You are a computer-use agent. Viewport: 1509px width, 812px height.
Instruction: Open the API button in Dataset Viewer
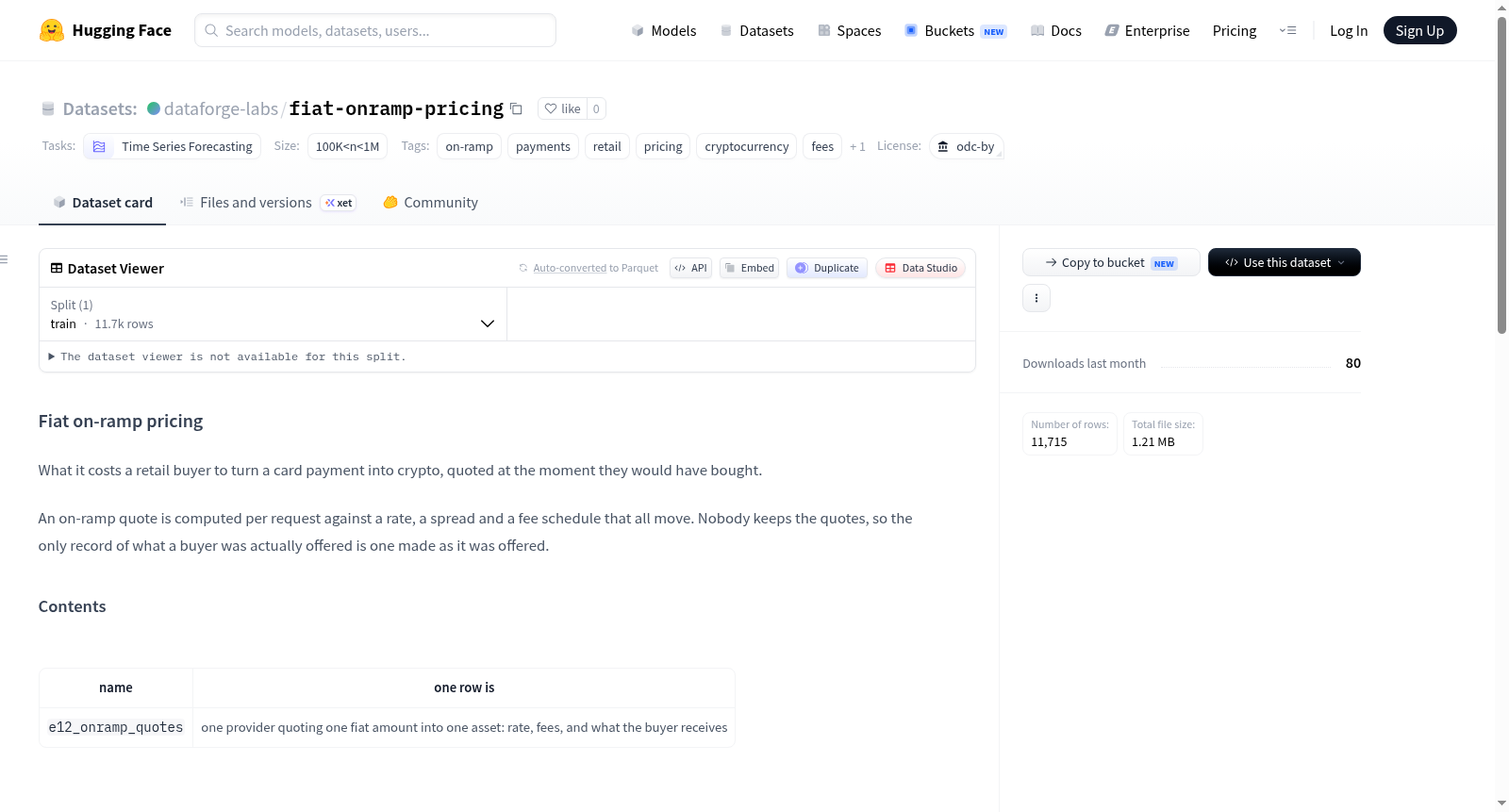click(690, 268)
